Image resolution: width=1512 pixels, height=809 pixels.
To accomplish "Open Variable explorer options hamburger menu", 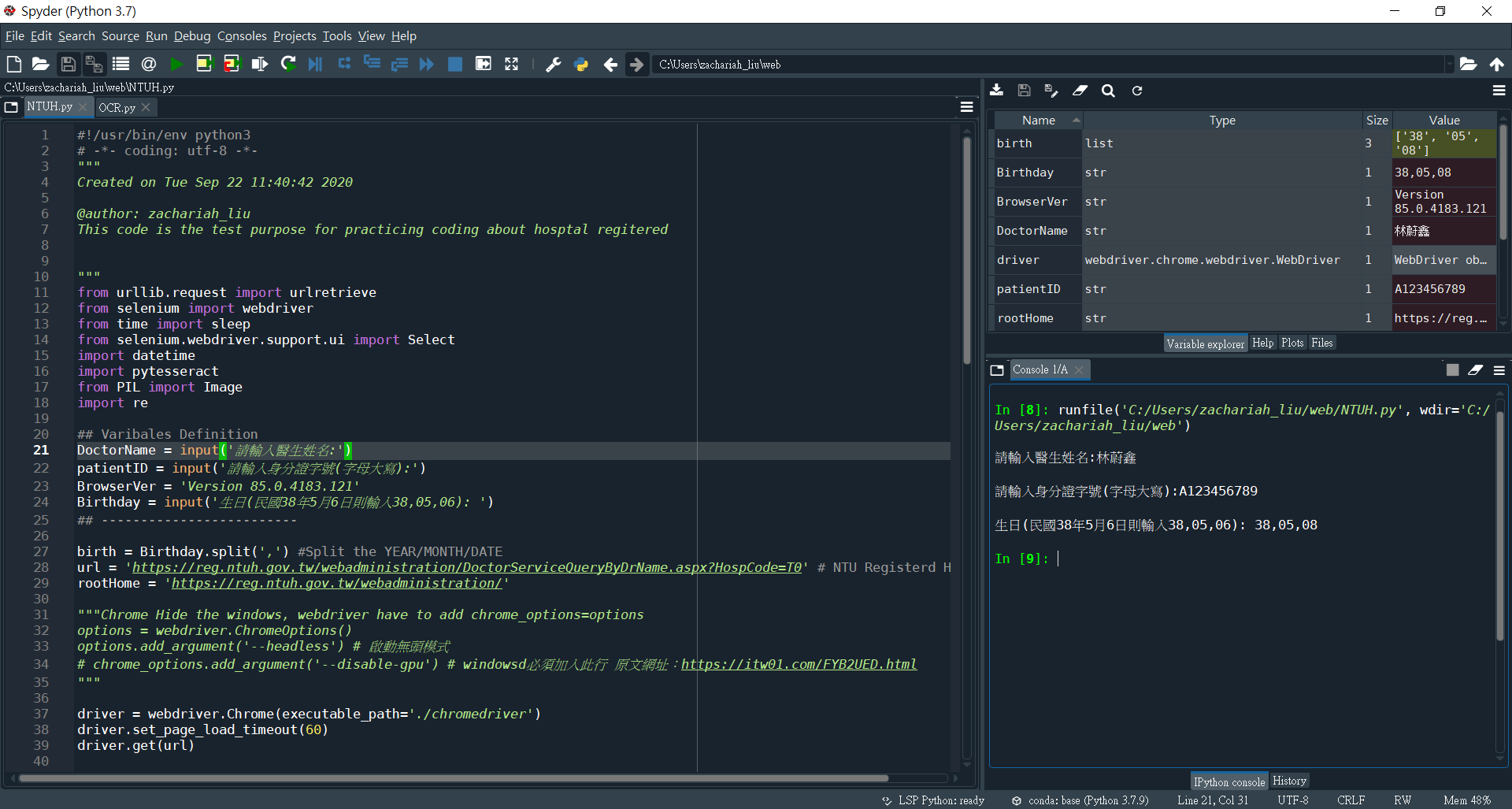I will coord(1499,91).
